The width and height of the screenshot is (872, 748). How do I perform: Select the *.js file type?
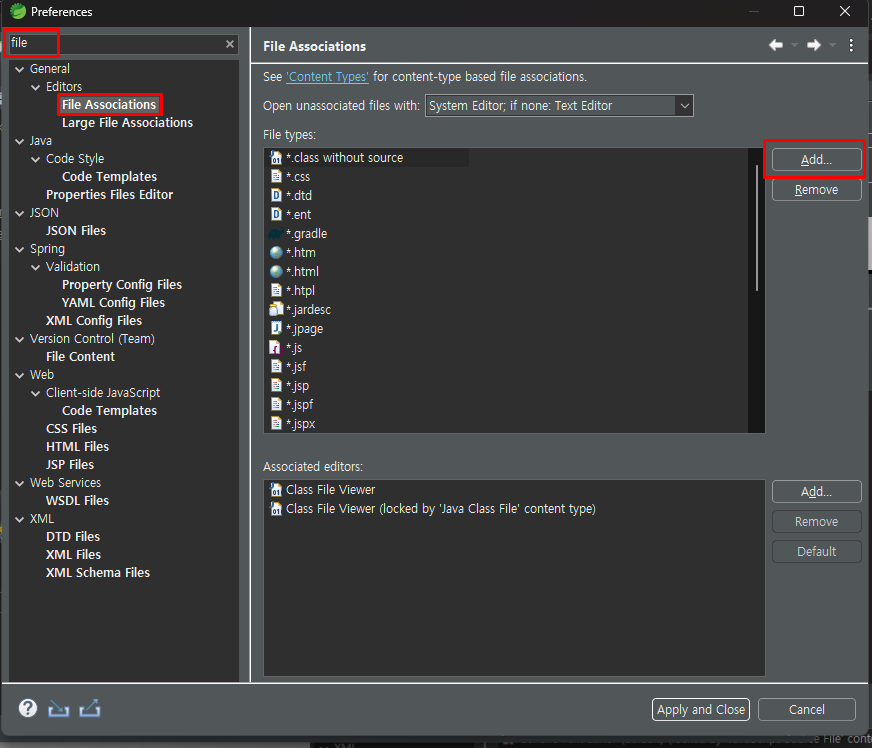pyautogui.click(x=286, y=348)
